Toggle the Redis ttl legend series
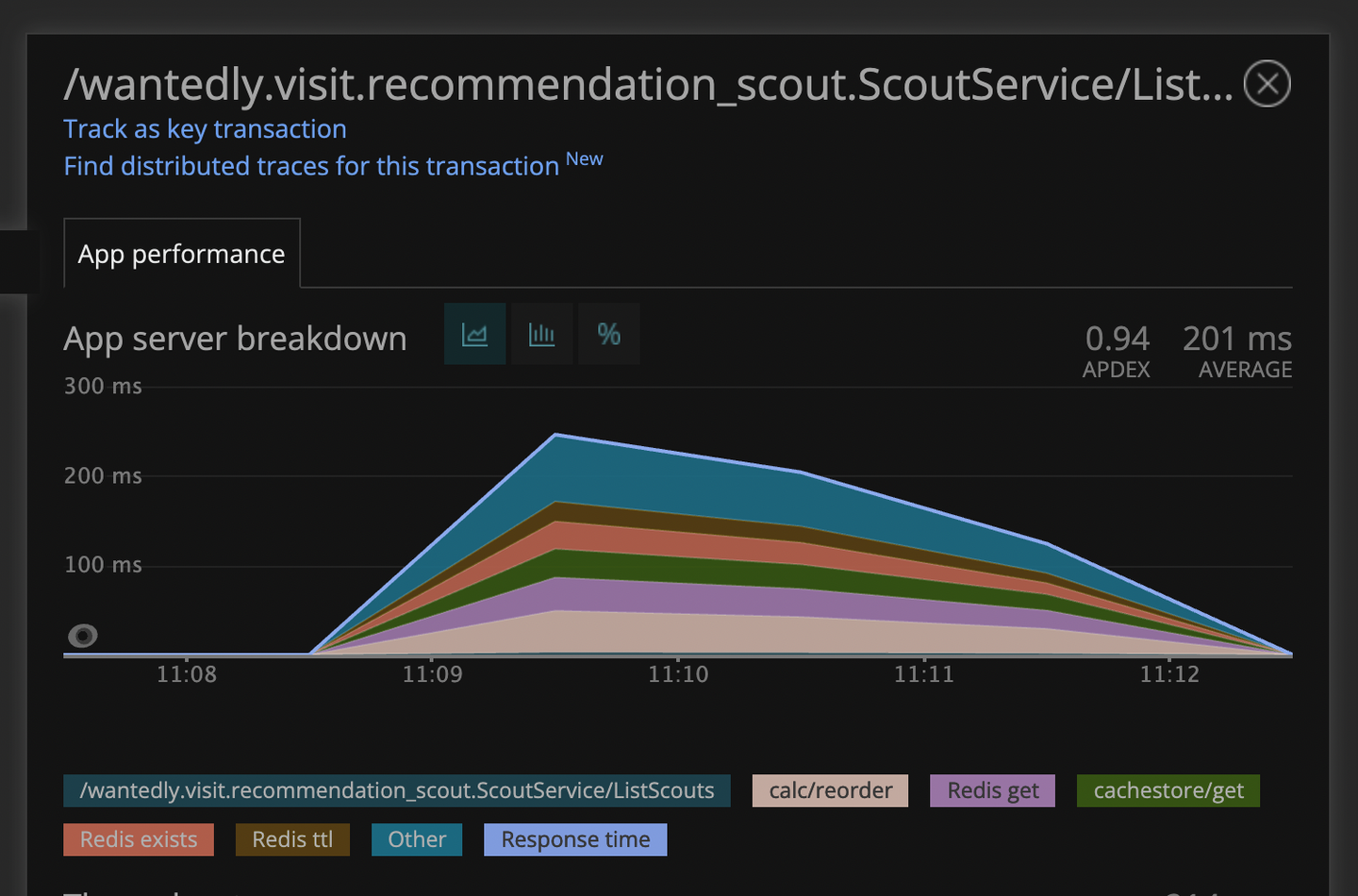The height and width of the screenshot is (896, 1358). click(x=292, y=839)
